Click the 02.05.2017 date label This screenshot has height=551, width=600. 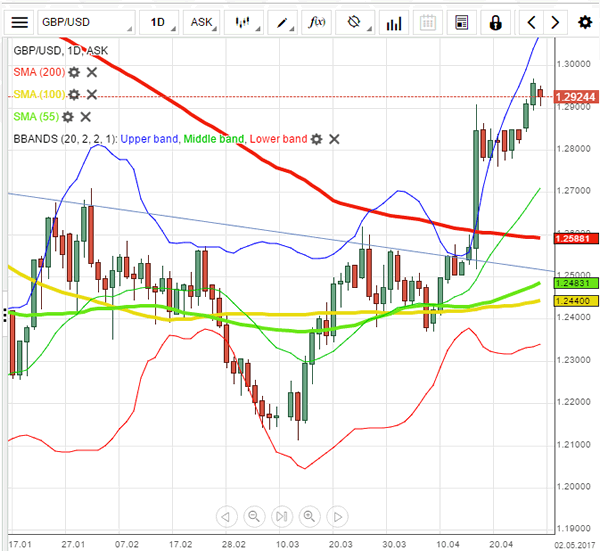click(576, 544)
